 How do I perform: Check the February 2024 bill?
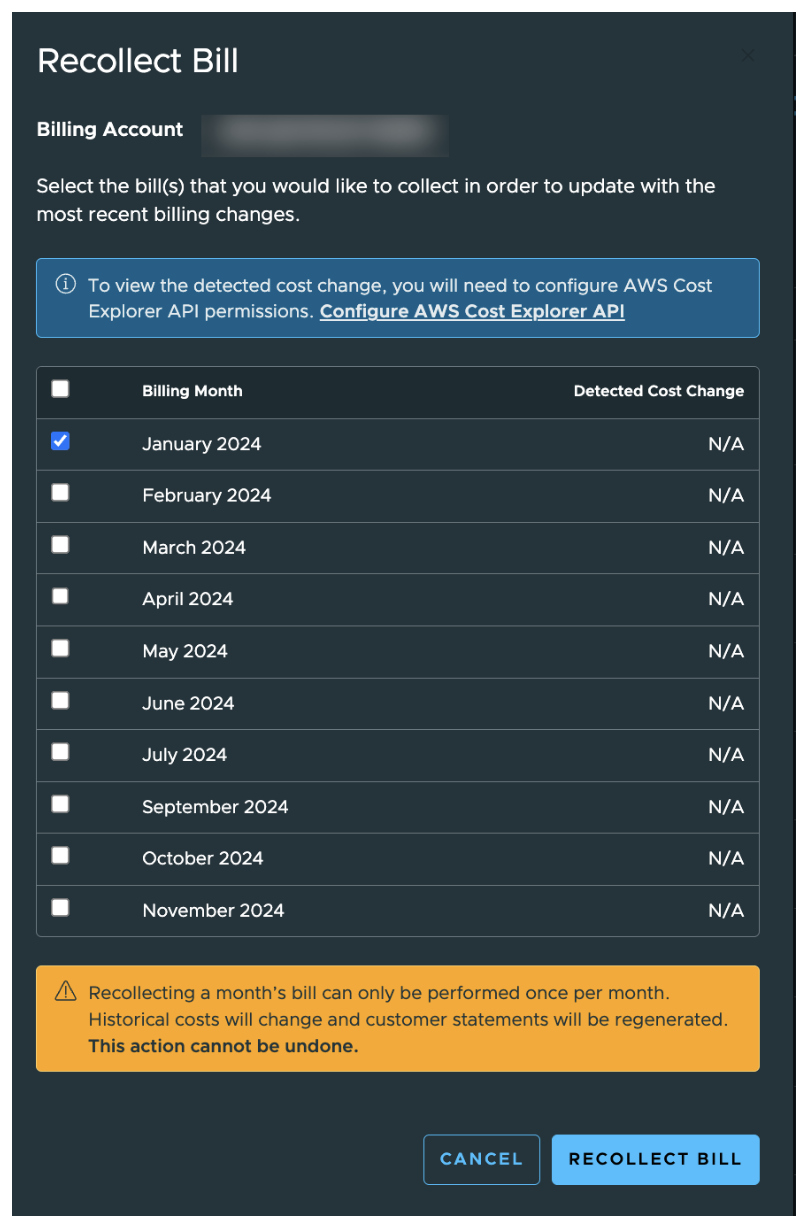(60, 492)
